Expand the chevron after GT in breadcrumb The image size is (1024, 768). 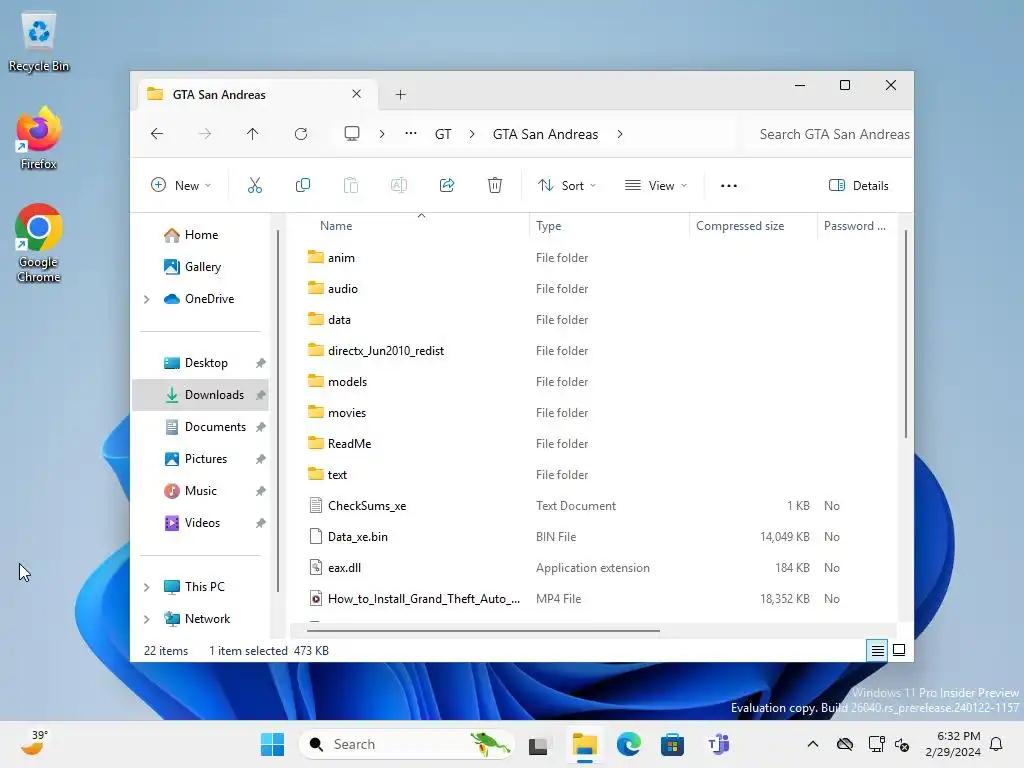click(x=472, y=134)
